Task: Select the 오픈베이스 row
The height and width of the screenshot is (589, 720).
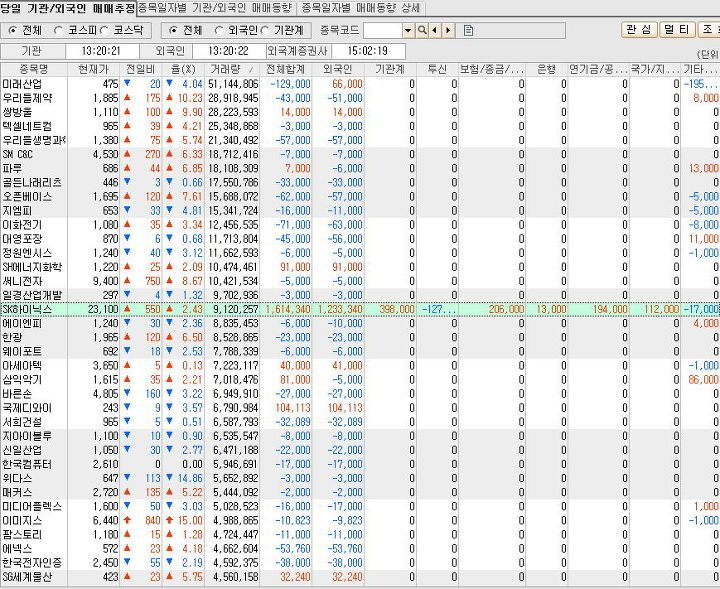Action: pyautogui.click(x=360, y=196)
